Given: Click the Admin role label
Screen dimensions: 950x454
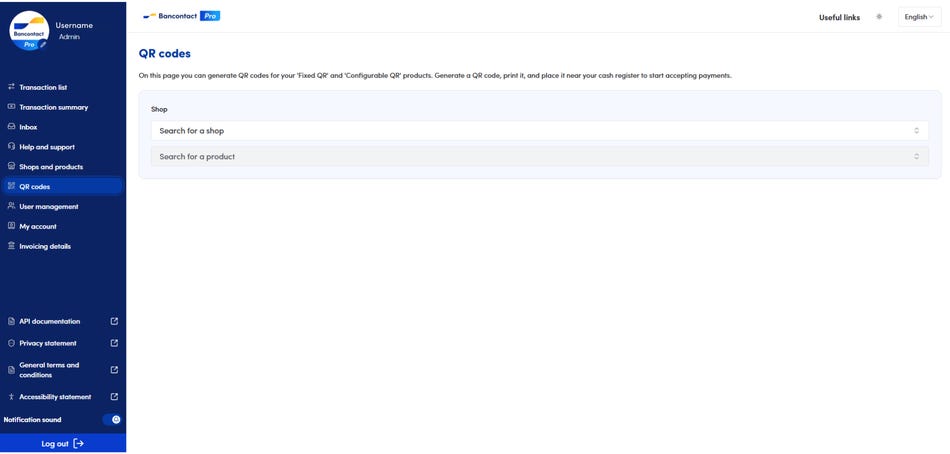Looking at the screenshot, I should pos(69,37).
